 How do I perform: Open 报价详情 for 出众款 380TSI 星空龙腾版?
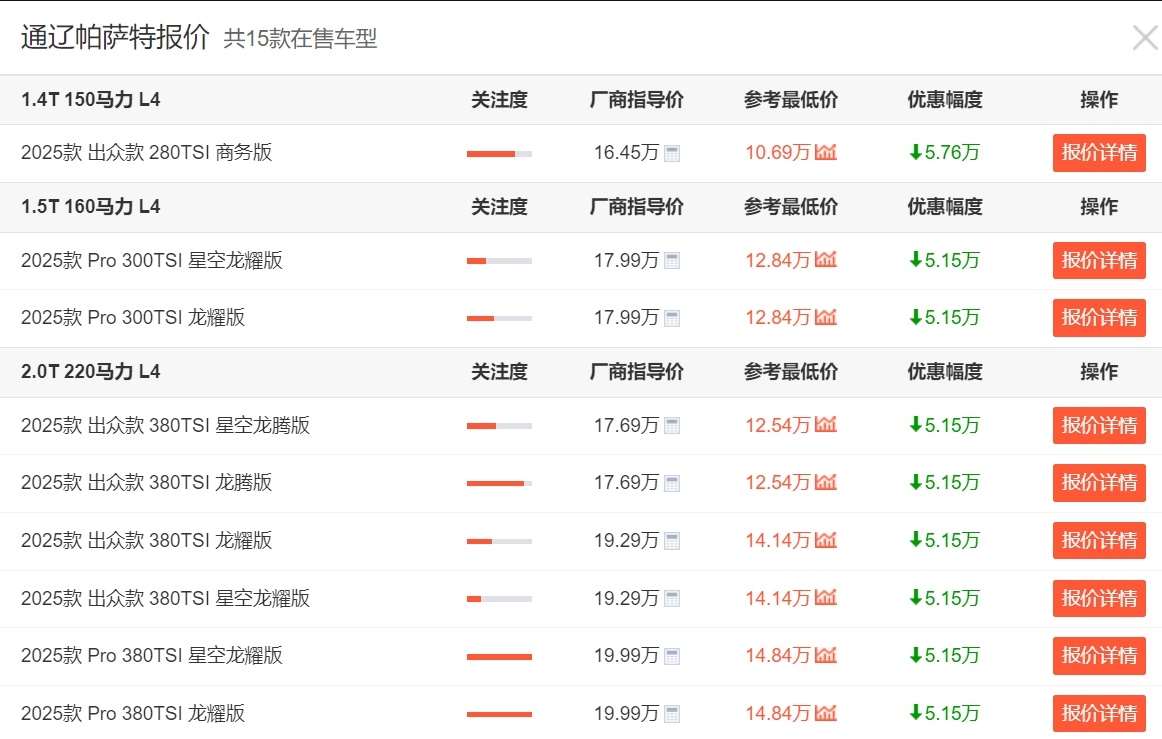coord(1099,425)
